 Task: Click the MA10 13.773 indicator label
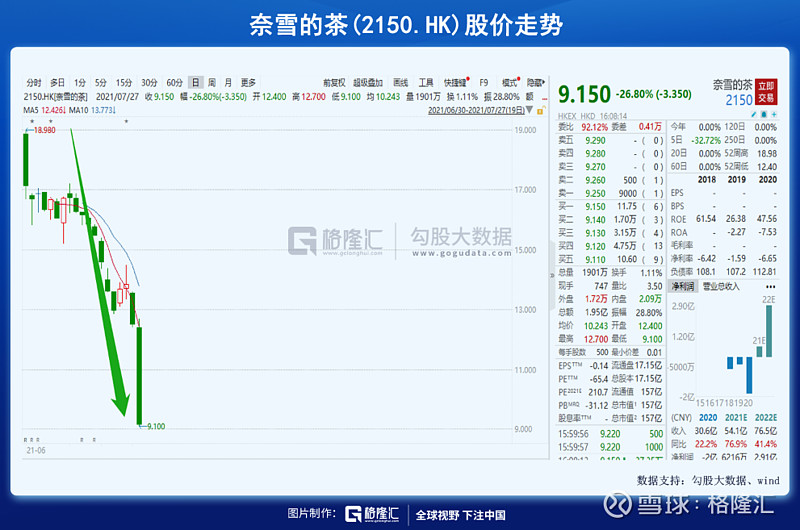coord(92,110)
